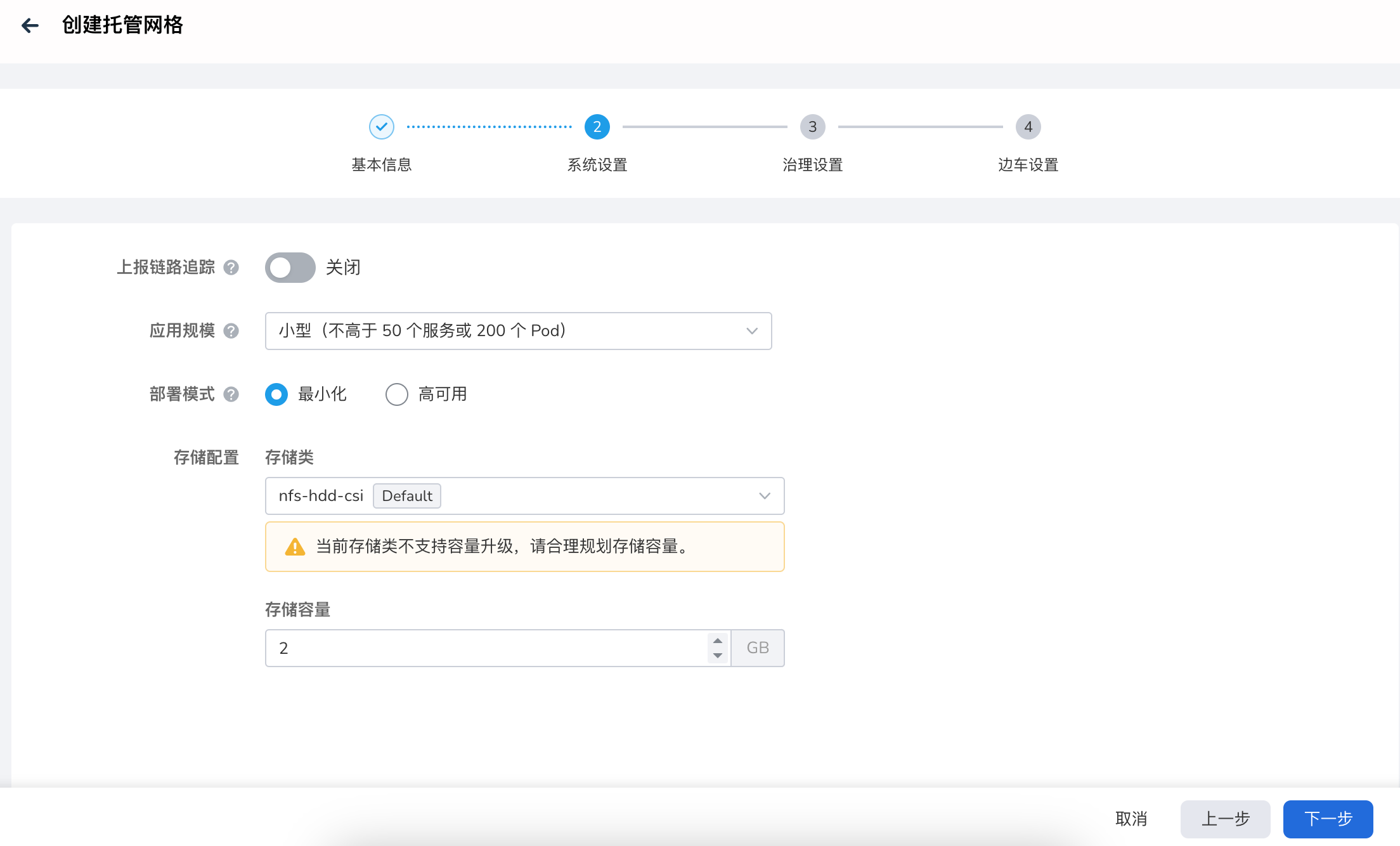The width and height of the screenshot is (1400, 846).
Task: Click the back arrow next to 创建托管网格
Action: pyautogui.click(x=30, y=25)
